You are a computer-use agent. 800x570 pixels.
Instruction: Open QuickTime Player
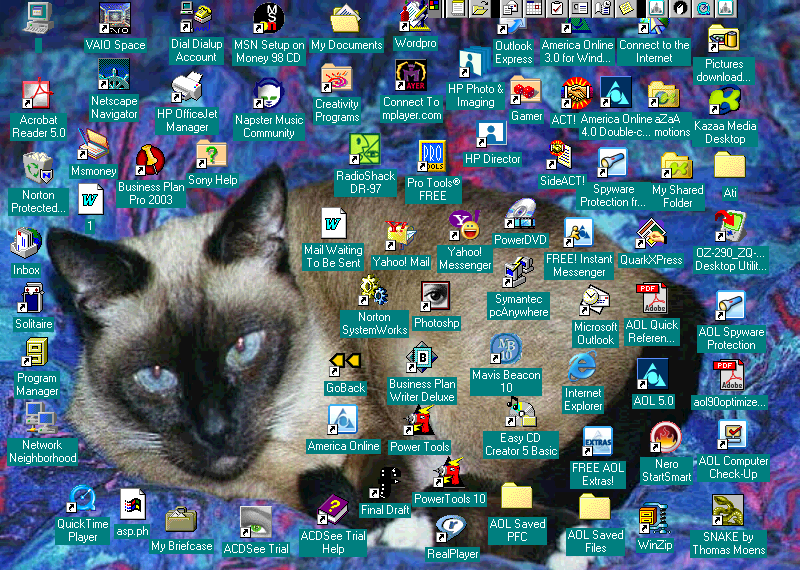(82, 498)
